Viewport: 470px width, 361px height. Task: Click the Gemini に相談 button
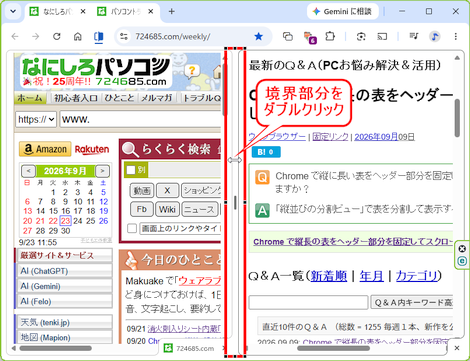[x=343, y=12]
